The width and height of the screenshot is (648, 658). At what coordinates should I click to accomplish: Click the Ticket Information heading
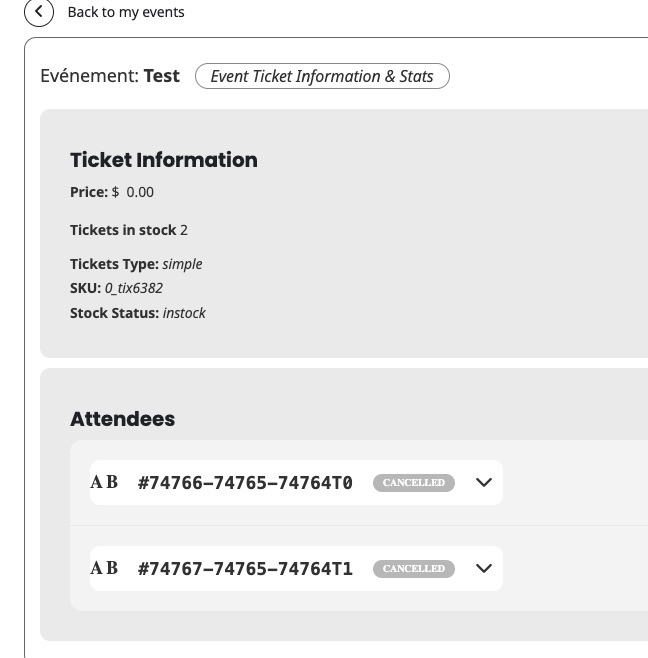pos(164,160)
